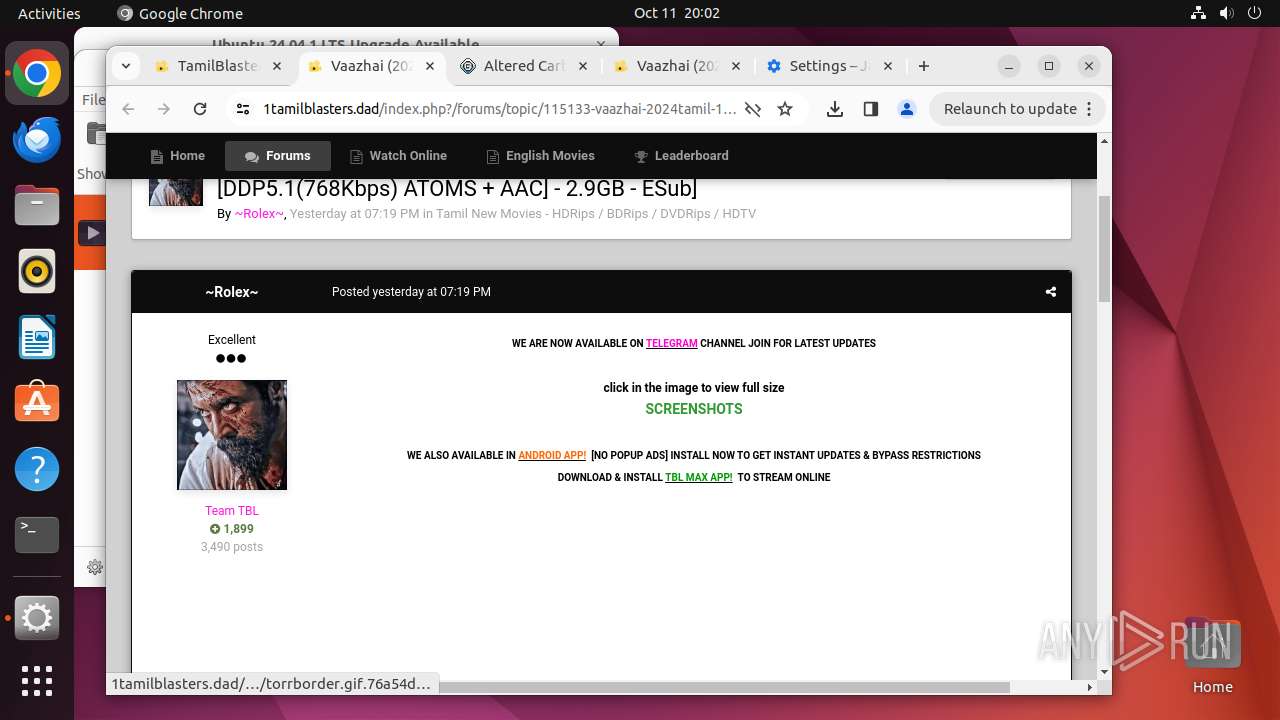Open the TBL MAX APP! link

coord(699,477)
